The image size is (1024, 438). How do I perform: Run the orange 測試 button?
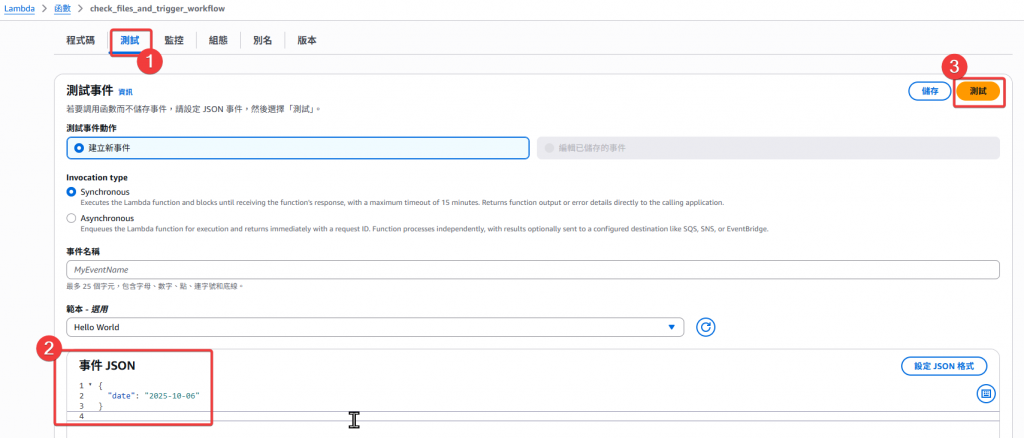(978, 91)
